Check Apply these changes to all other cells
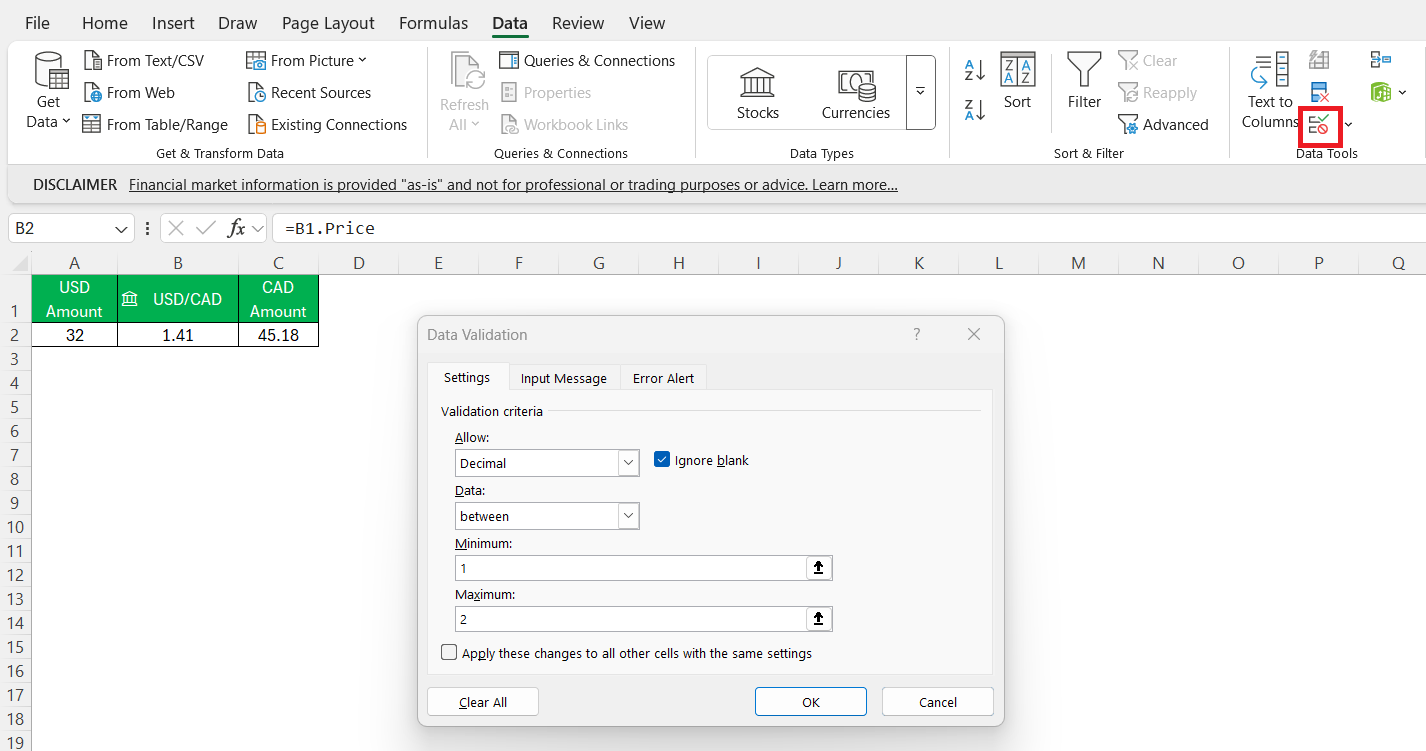The height and width of the screenshot is (751, 1426). point(449,653)
